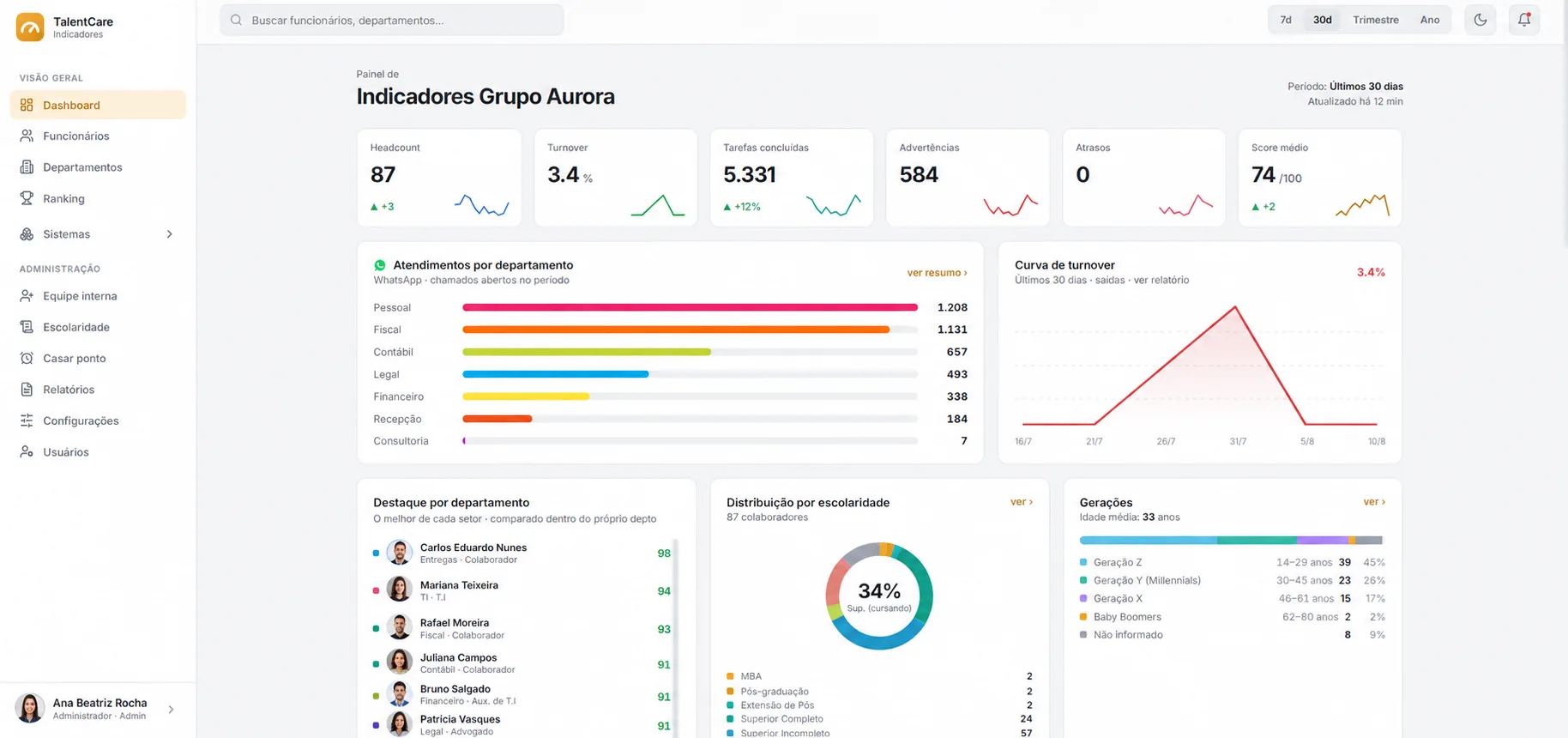Click Juliana Campos avatar photo
Viewport: 1568px width, 738px height.
(x=399, y=662)
